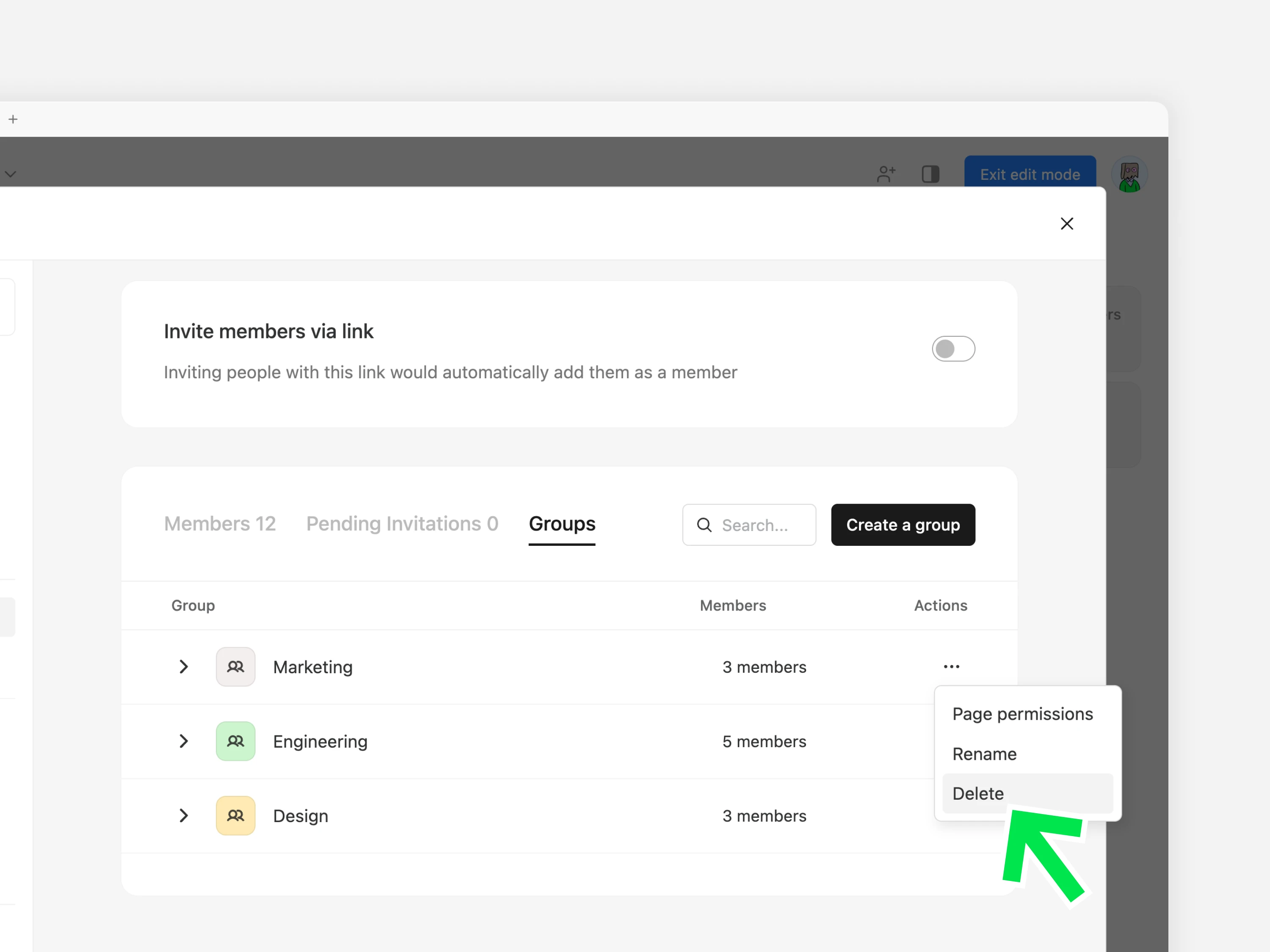1270x952 pixels.
Task: Open the Pending Invitations tab
Action: pos(402,524)
